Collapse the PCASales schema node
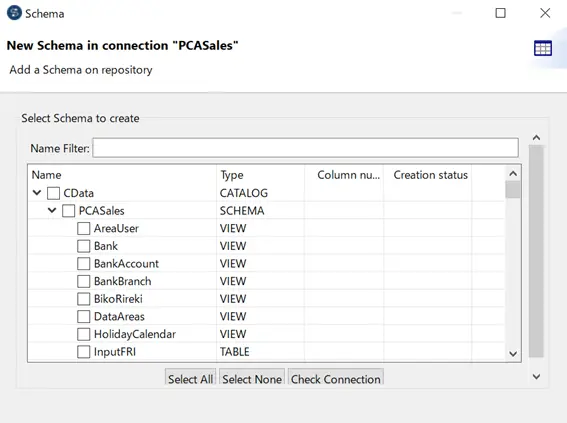Viewport: 567px width, 423px height. point(52,210)
